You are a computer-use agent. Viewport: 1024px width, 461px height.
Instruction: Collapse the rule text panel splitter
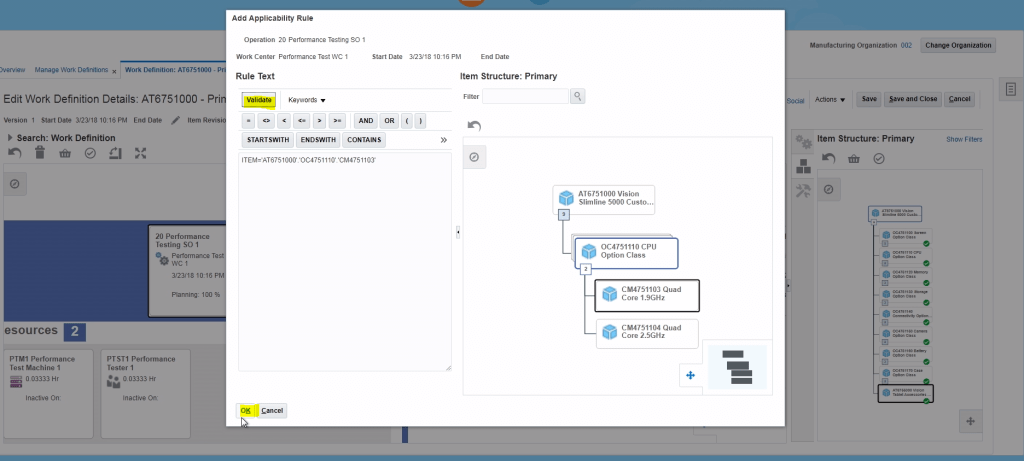[x=457, y=232]
